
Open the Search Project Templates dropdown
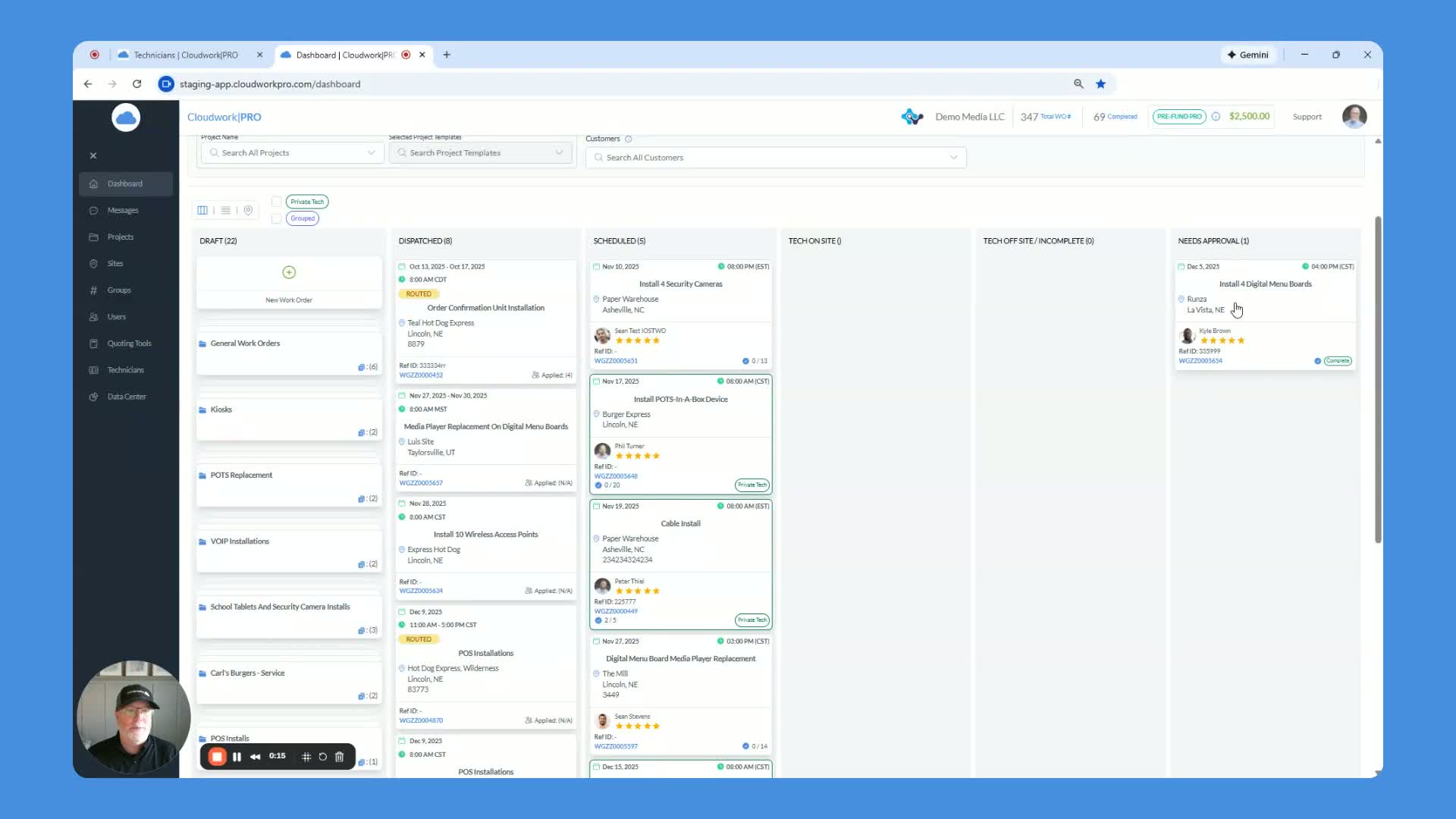(x=482, y=152)
